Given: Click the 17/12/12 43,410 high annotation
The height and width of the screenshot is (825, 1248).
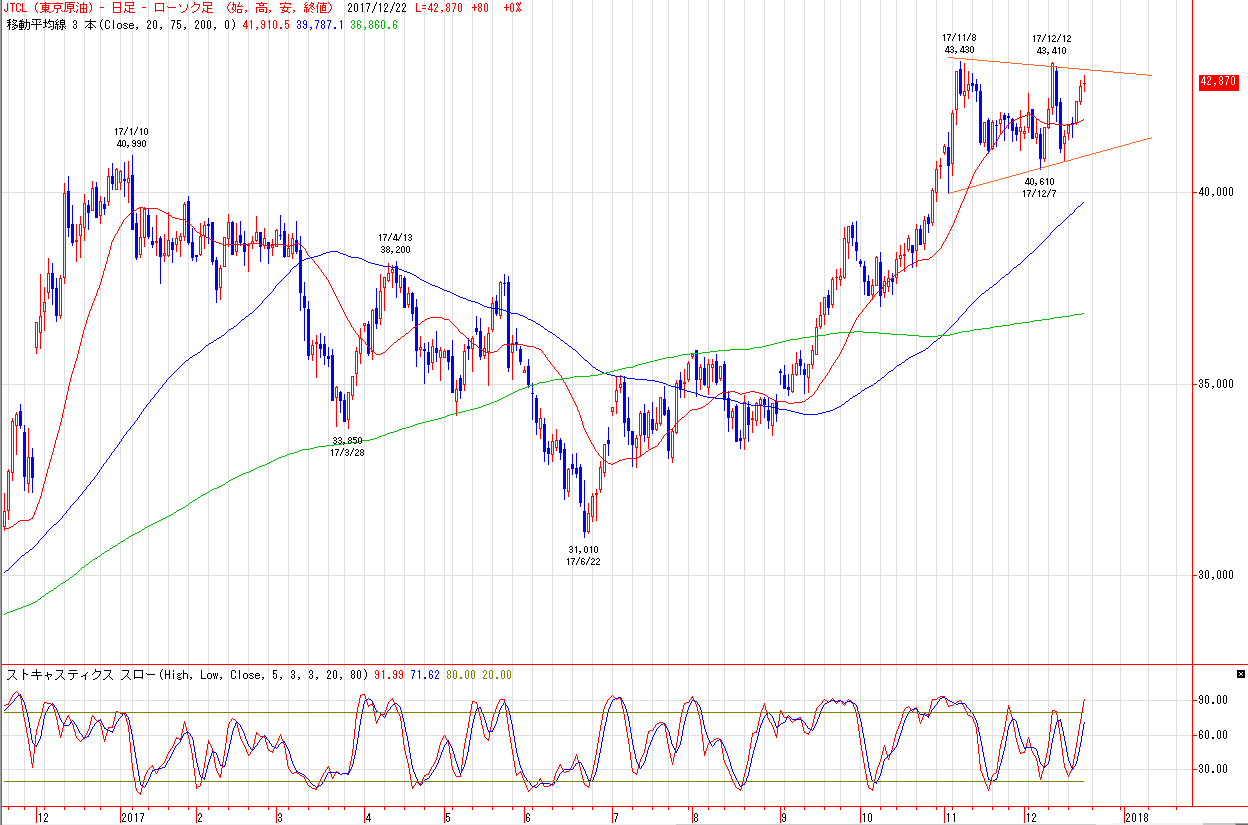Looking at the screenshot, I should coord(1052,43).
